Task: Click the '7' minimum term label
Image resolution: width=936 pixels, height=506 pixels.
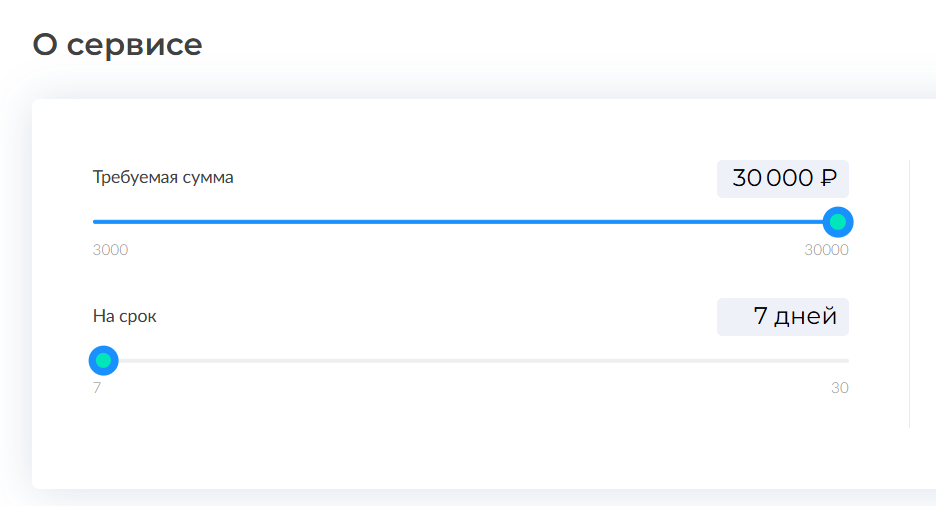Action: pyautogui.click(x=97, y=388)
